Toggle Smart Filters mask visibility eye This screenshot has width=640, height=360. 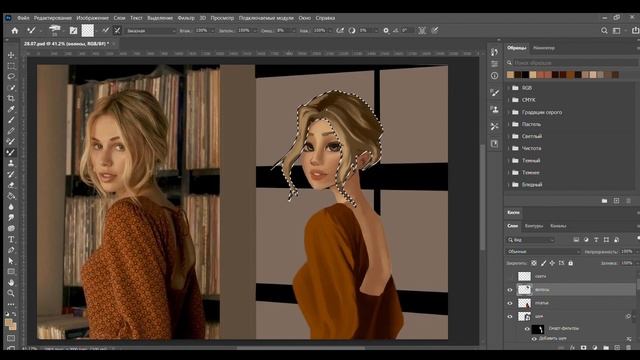click(527, 329)
